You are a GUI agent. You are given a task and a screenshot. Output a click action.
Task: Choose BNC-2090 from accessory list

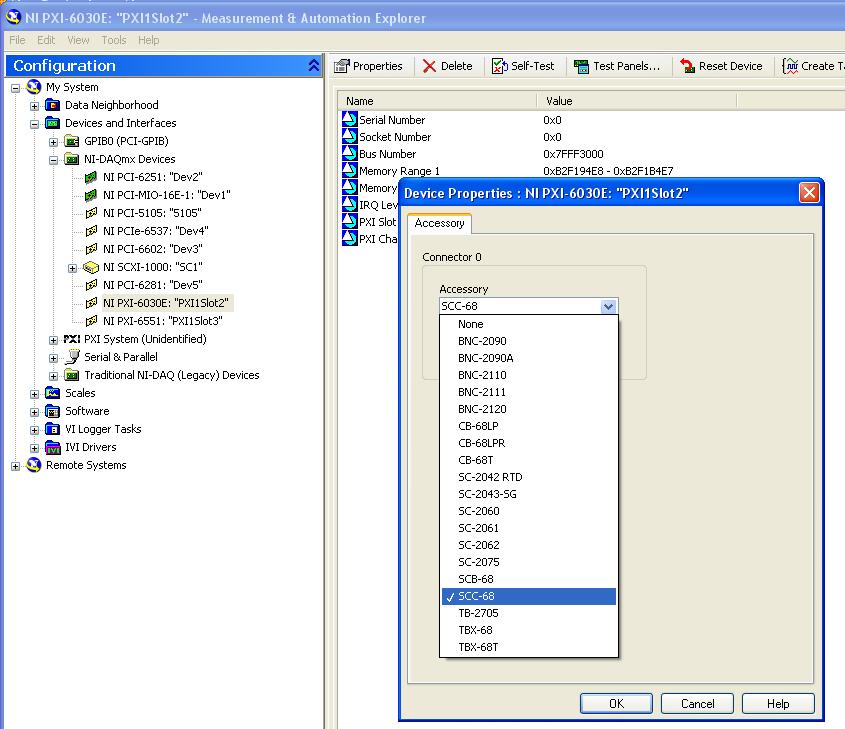point(482,341)
